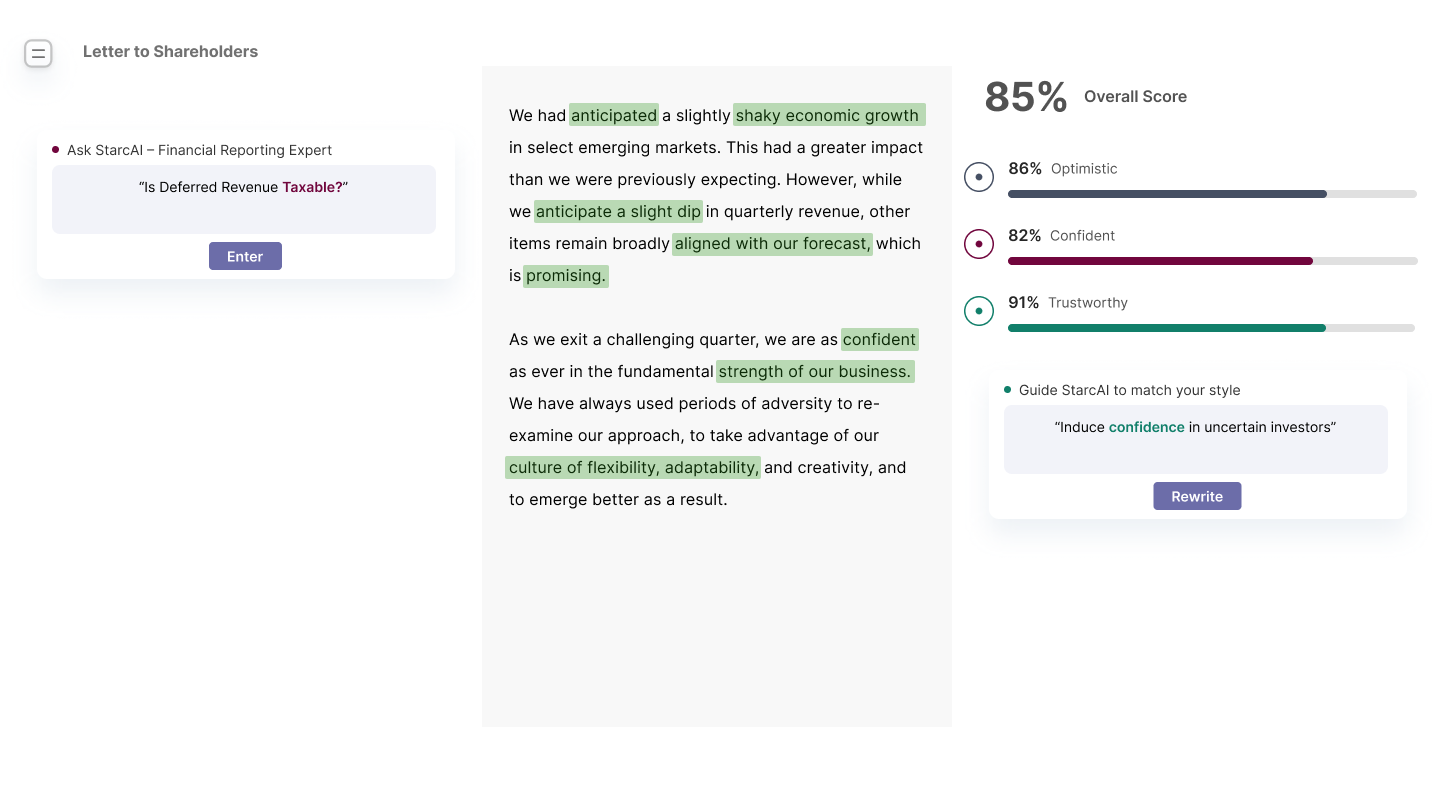The image size is (1440, 785).
Task: Click highlighted word "promising"
Action: click(566, 276)
